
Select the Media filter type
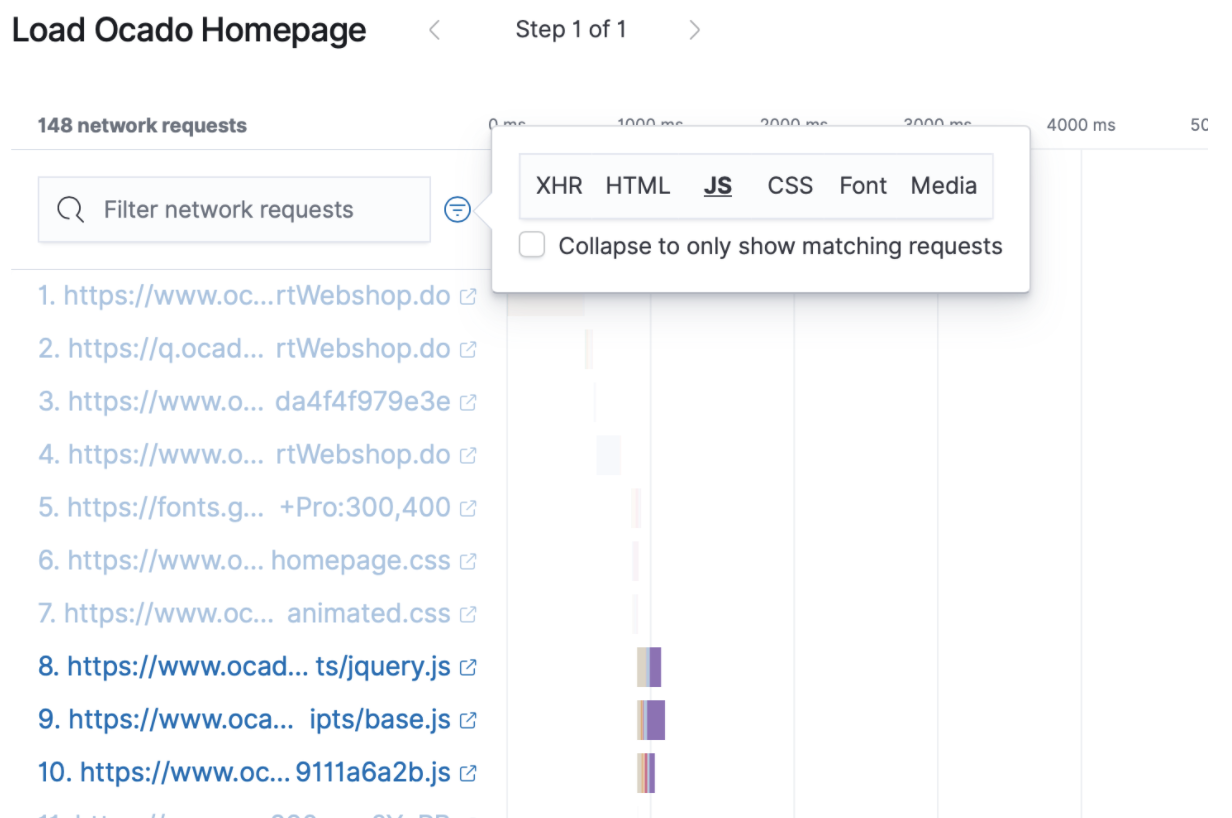point(943,186)
